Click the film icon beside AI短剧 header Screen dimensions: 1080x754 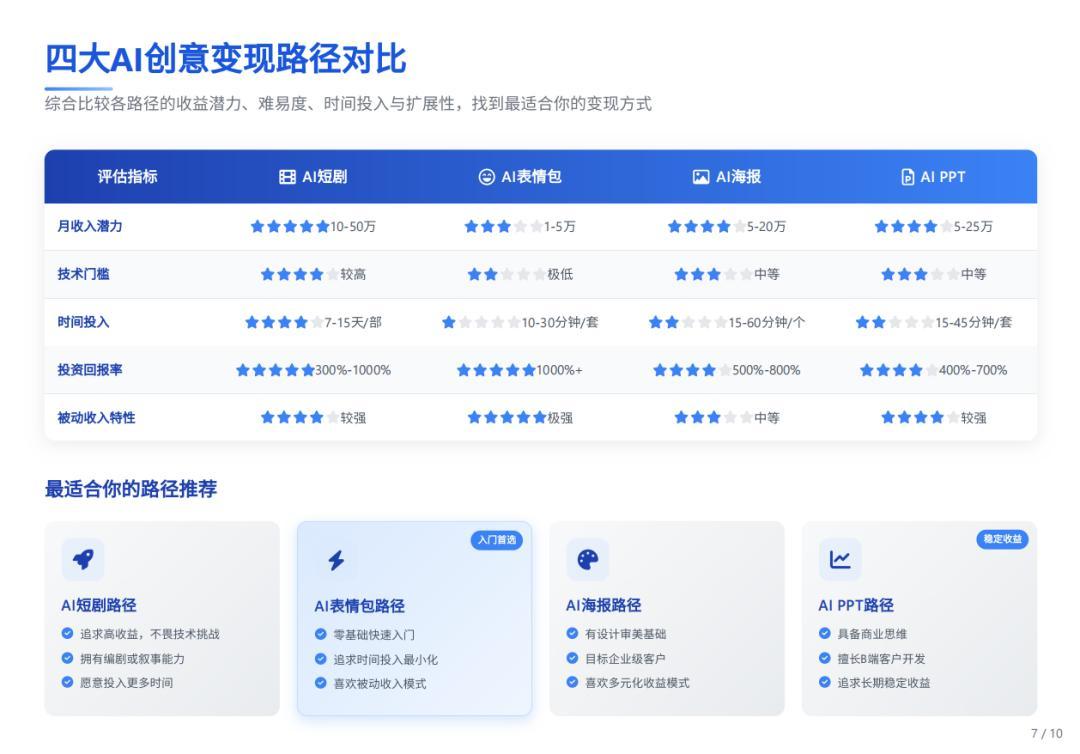click(x=287, y=177)
